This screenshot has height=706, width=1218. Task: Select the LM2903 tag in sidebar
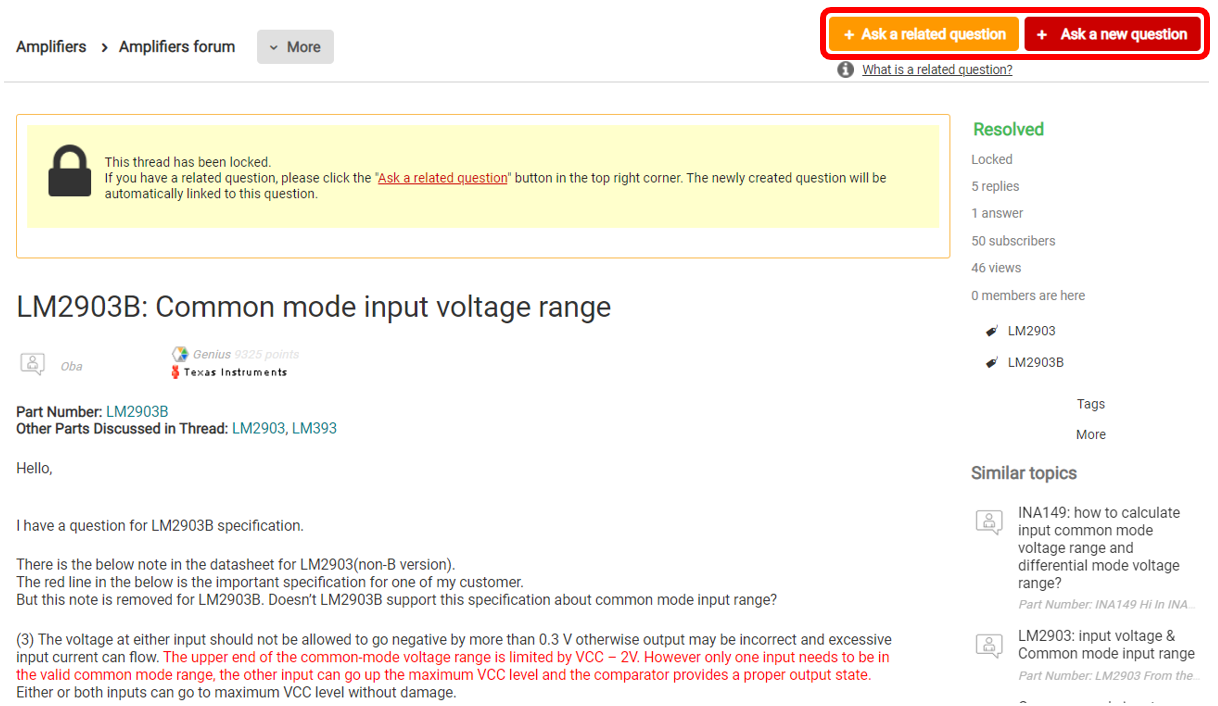point(1032,331)
